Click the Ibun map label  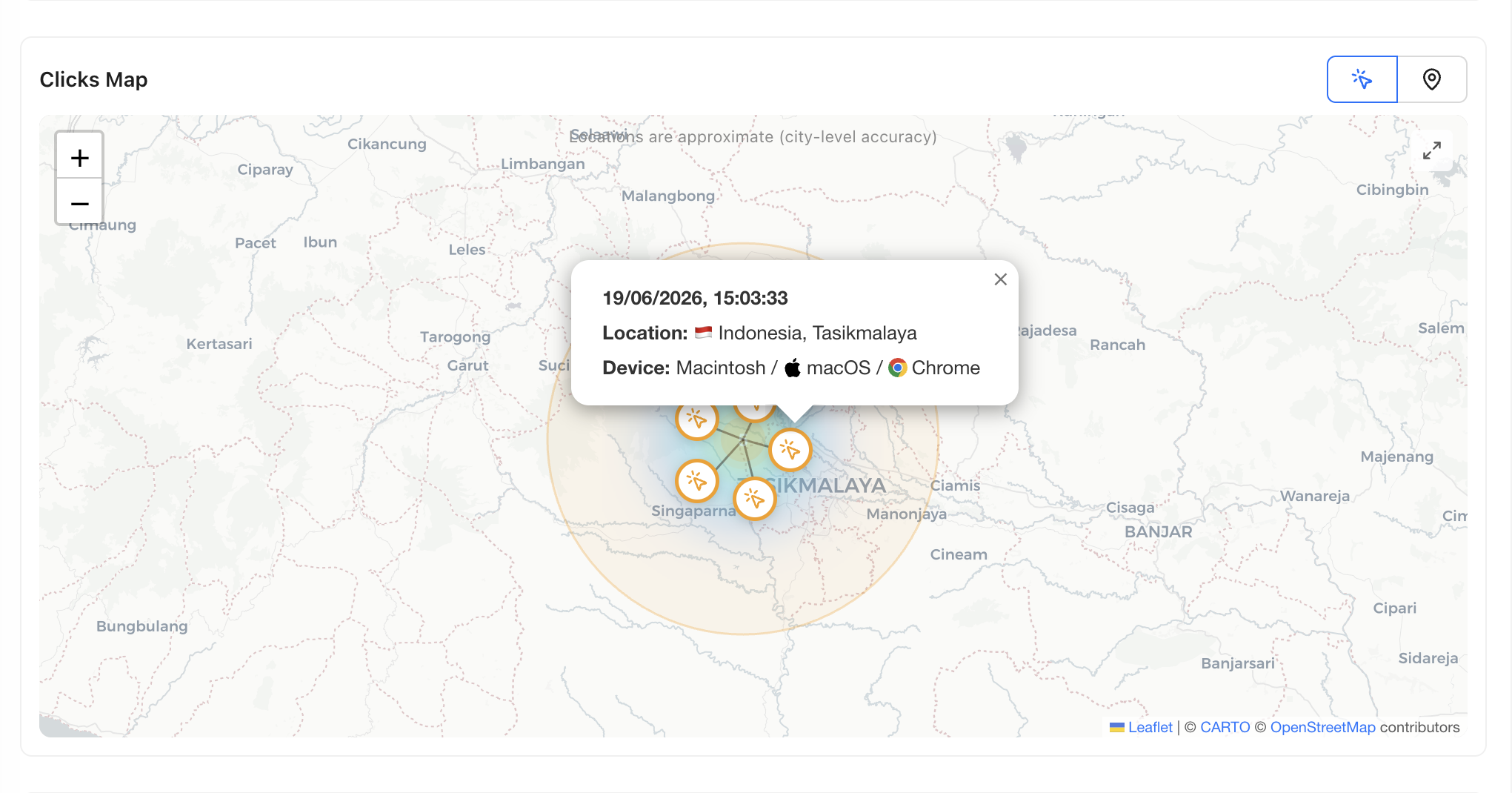319,242
